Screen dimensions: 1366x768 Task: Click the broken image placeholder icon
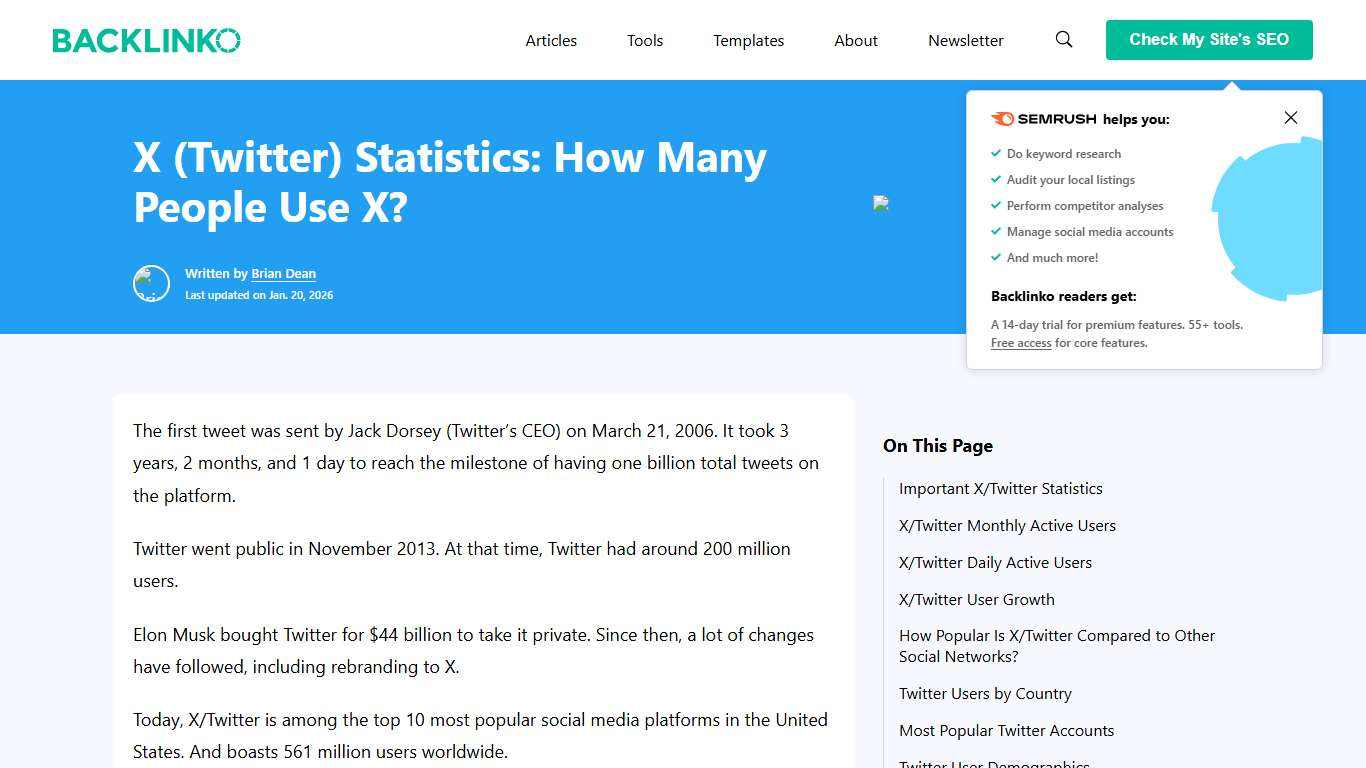point(881,203)
